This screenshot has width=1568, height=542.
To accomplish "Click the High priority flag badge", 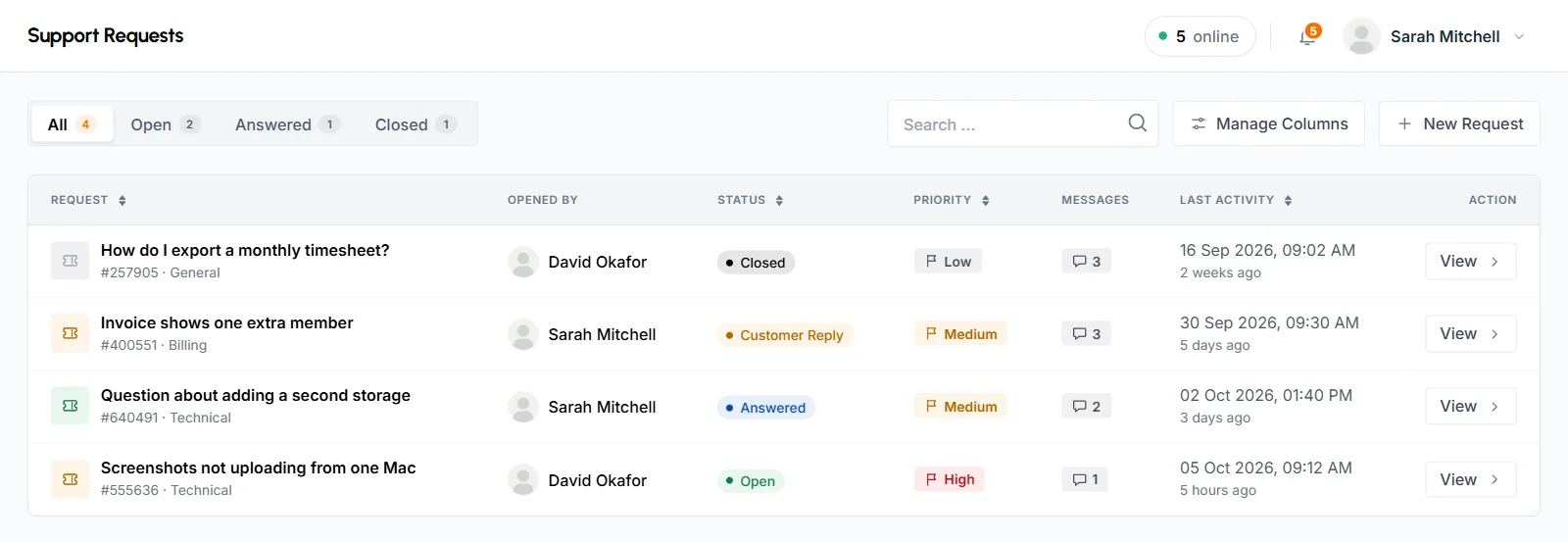I will click(x=950, y=479).
